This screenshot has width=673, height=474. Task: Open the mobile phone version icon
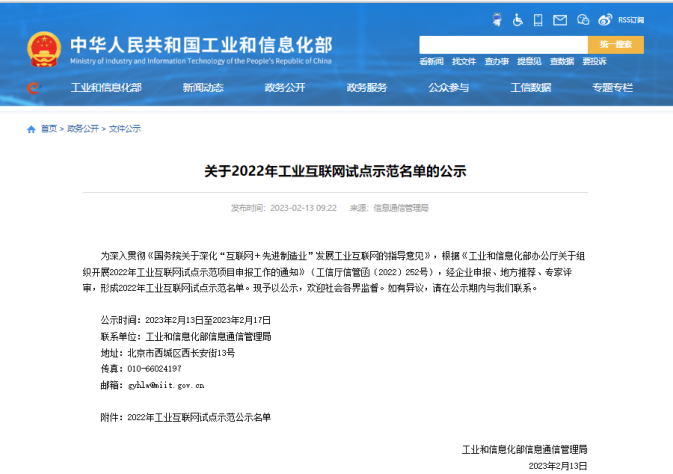coord(540,19)
